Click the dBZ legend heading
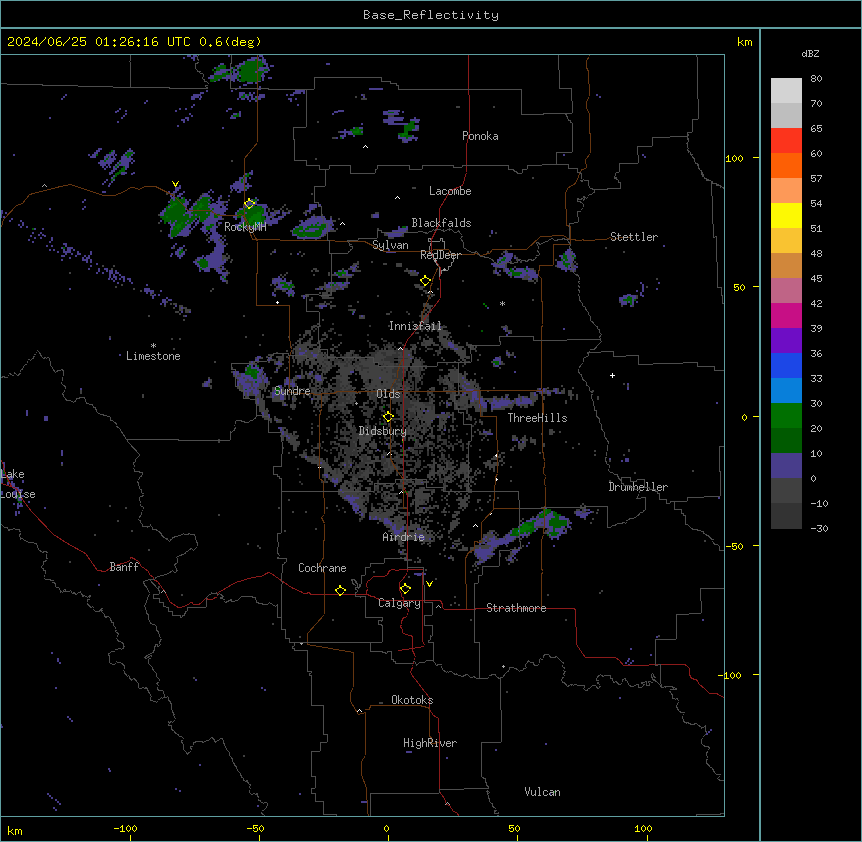The width and height of the screenshot is (862, 842). click(810, 53)
